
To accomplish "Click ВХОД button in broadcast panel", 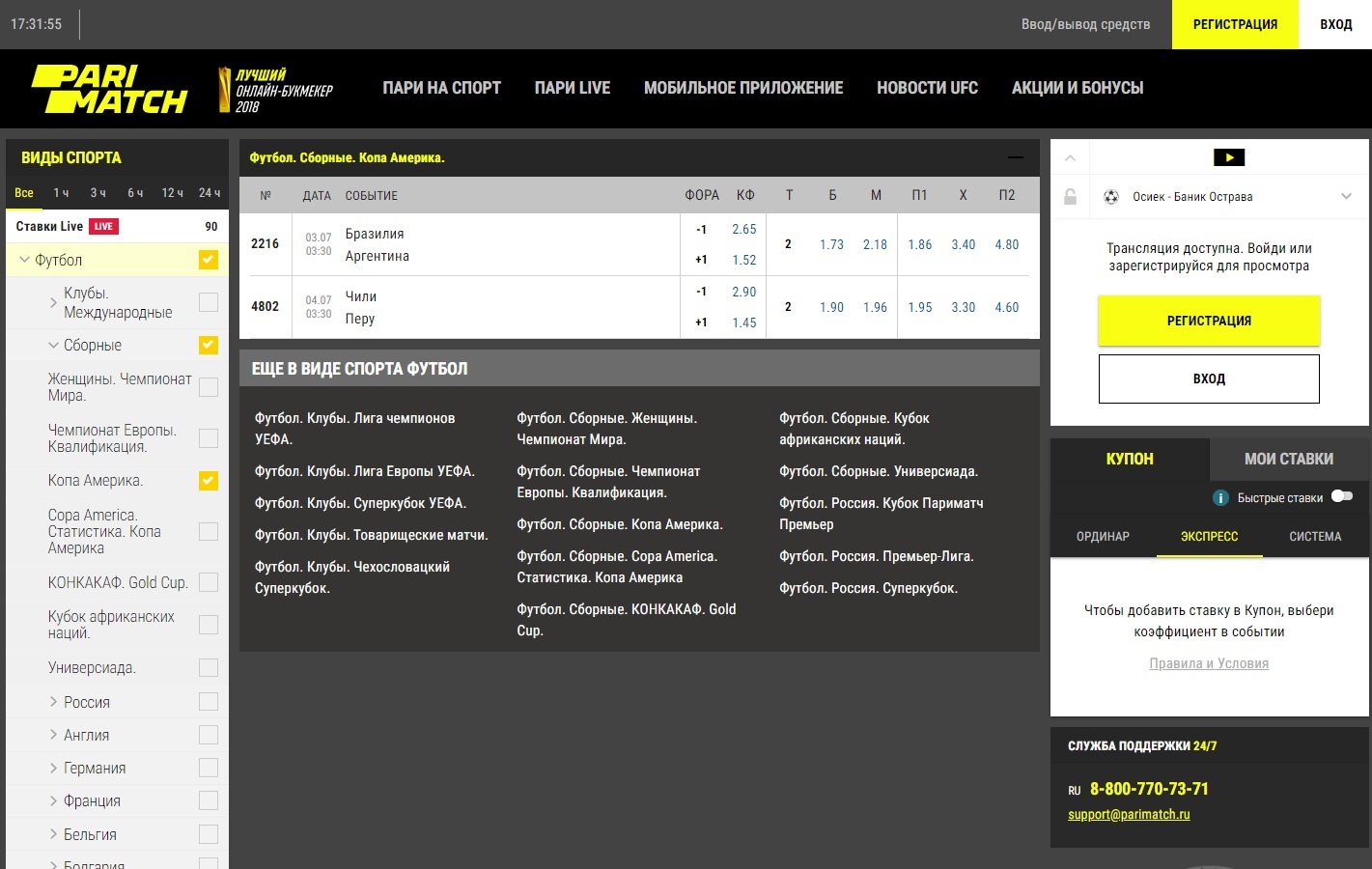I will coord(1209,378).
